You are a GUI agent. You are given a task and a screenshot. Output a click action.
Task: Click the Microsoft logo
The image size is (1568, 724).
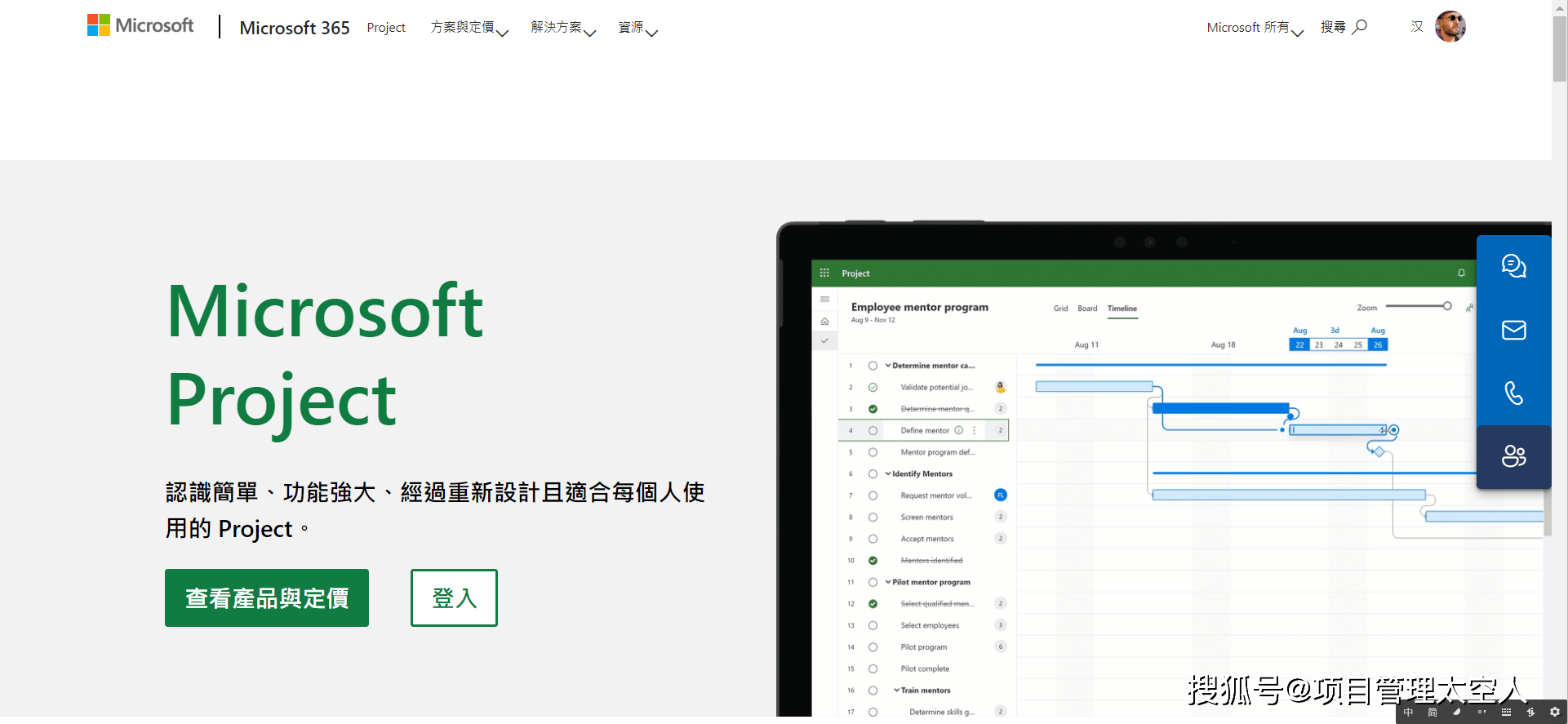[x=140, y=25]
